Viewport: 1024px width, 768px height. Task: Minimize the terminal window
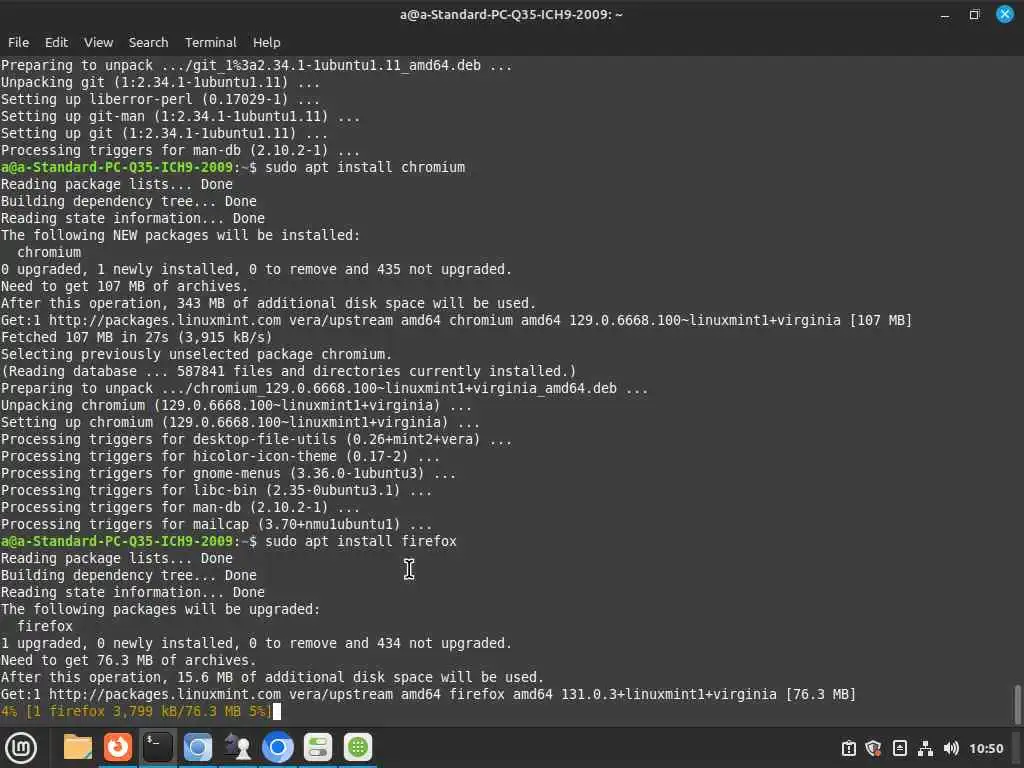click(x=944, y=15)
